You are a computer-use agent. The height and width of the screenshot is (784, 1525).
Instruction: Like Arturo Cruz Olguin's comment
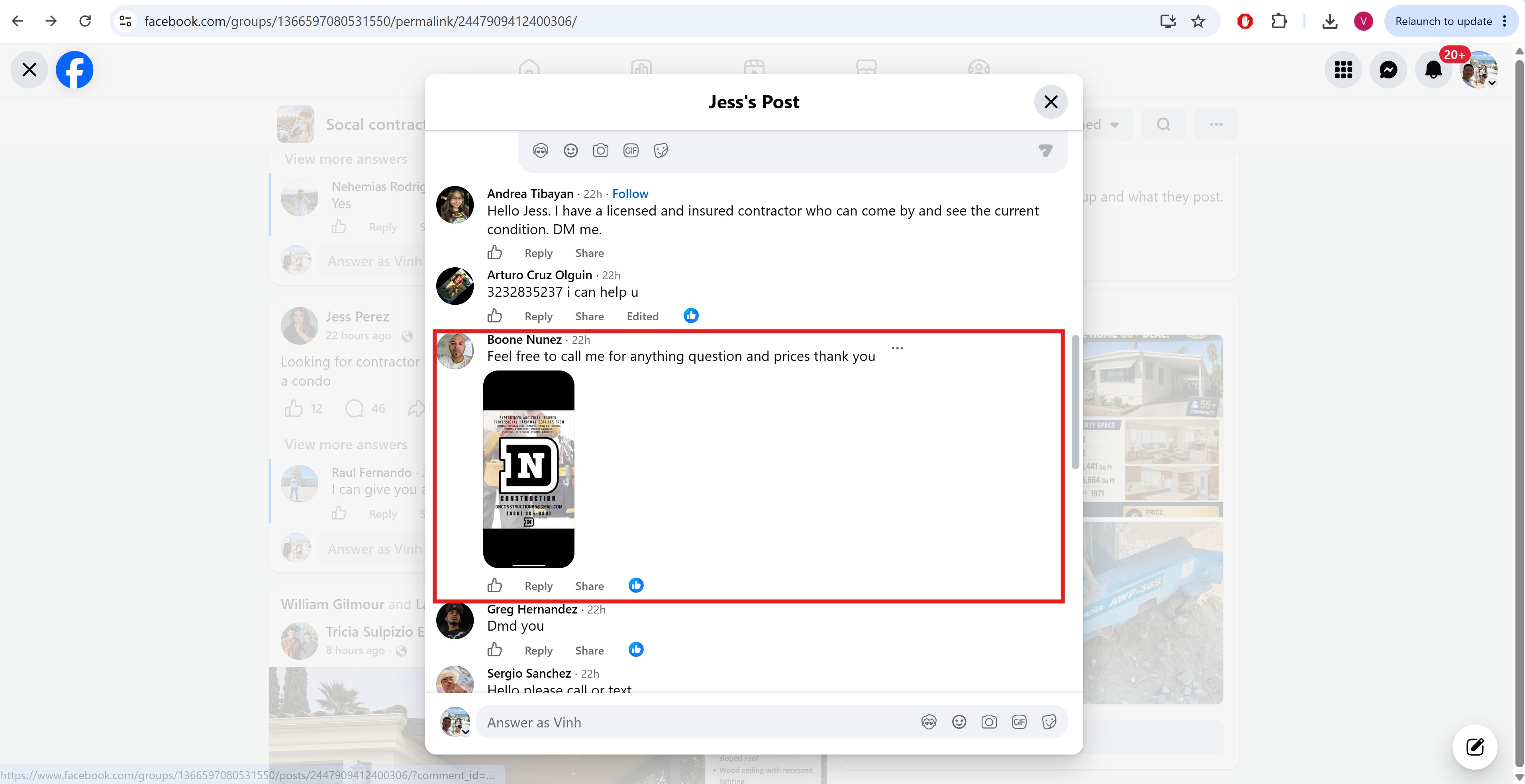495,316
